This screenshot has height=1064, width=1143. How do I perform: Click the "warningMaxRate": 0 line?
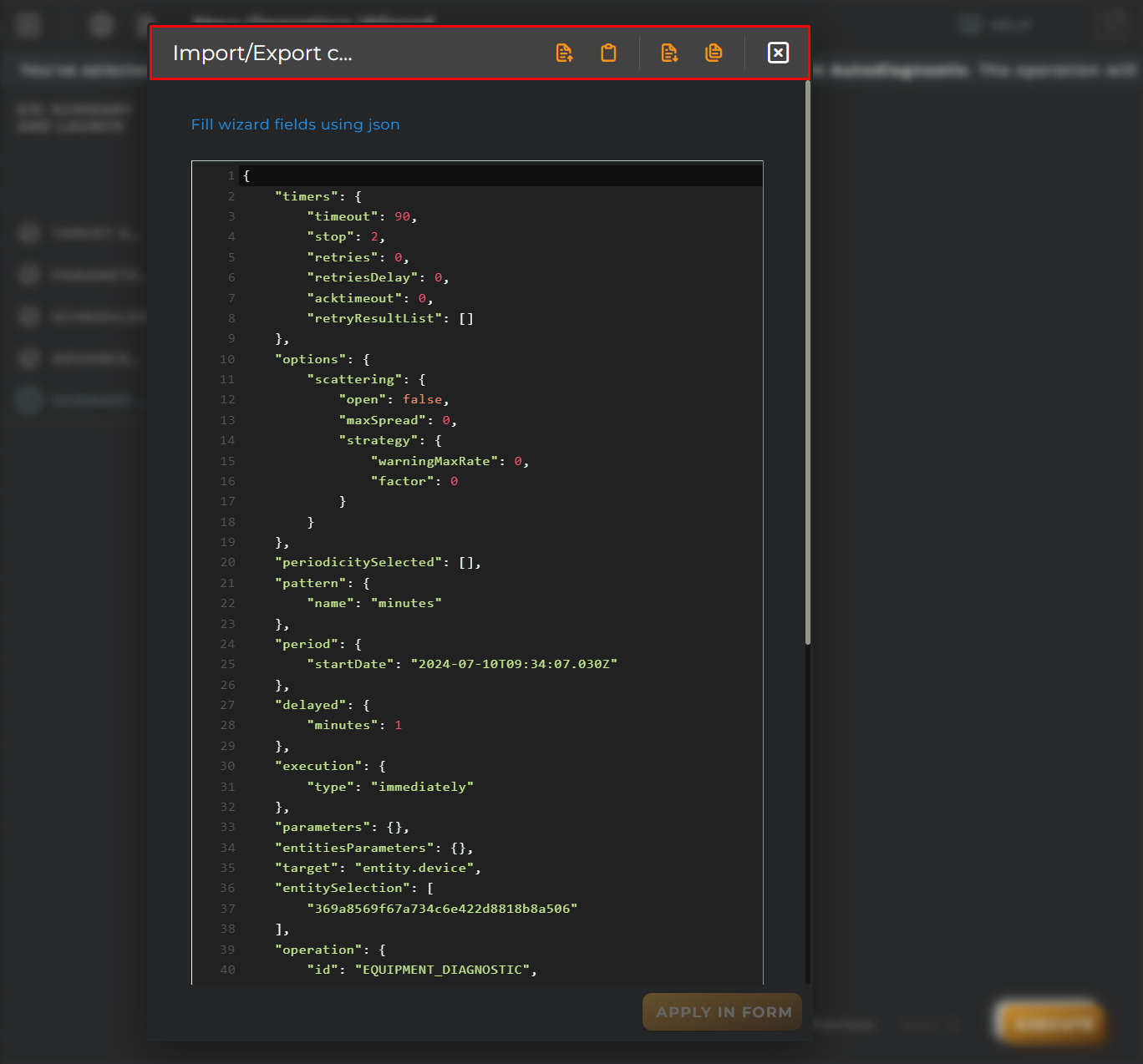450,461
